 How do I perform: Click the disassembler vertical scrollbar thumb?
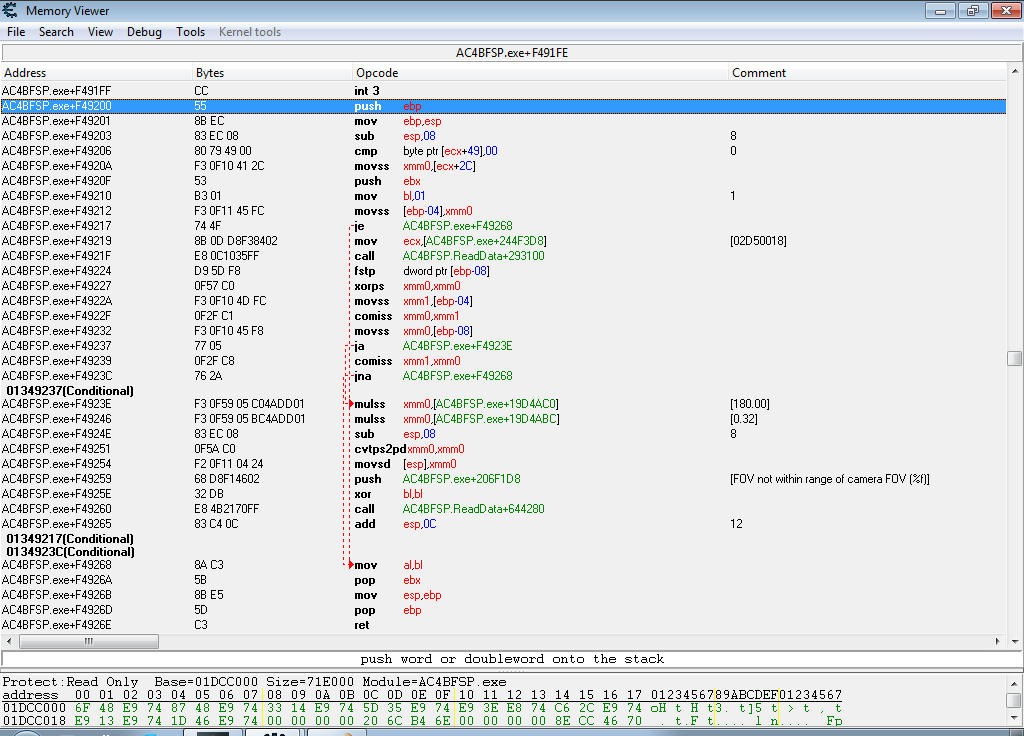point(1015,358)
